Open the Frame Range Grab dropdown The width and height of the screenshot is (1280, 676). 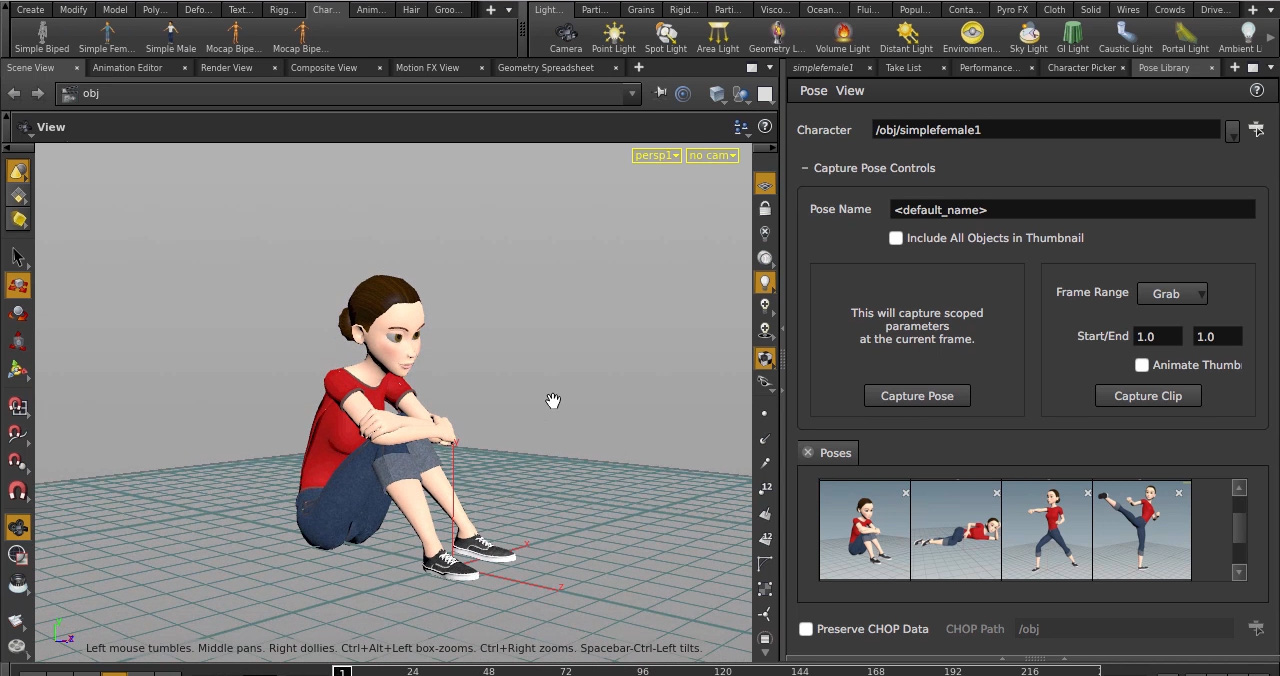click(x=1173, y=293)
